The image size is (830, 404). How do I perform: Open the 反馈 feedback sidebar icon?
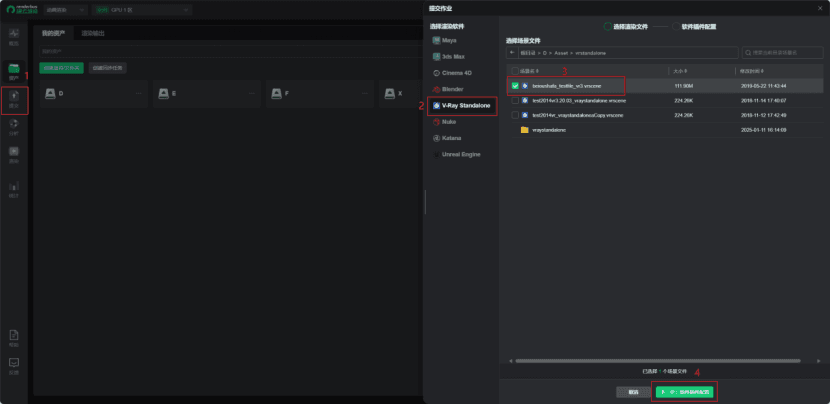click(x=14, y=366)
